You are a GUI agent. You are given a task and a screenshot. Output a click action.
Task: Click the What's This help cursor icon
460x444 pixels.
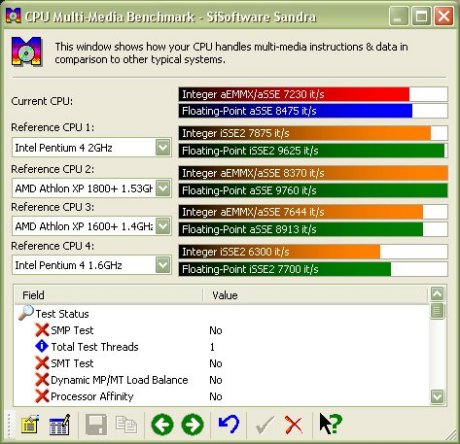(x=330, y=423)
